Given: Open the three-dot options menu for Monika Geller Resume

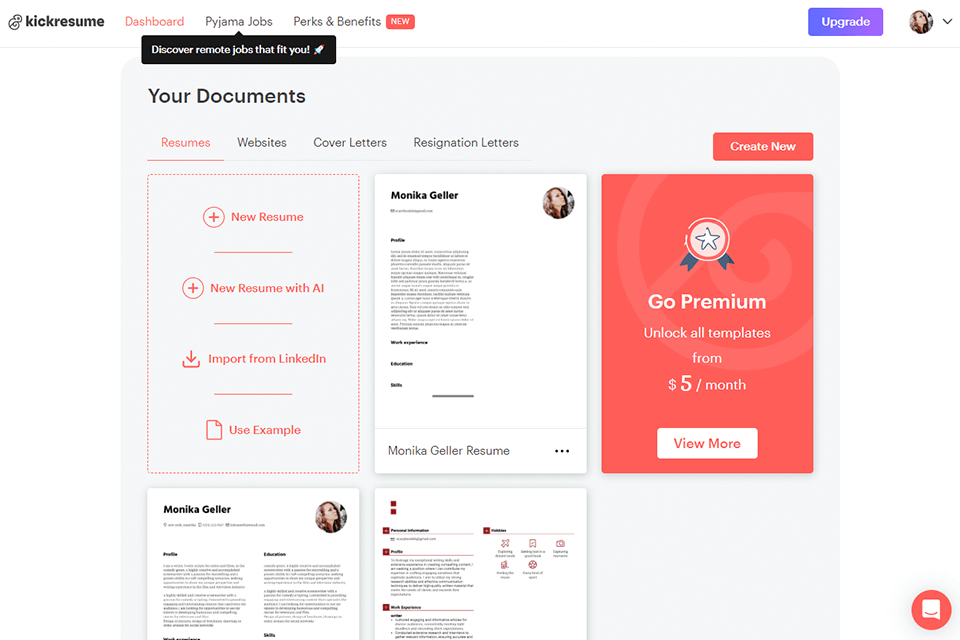Looking at the screenshot, I should point(562,451).
